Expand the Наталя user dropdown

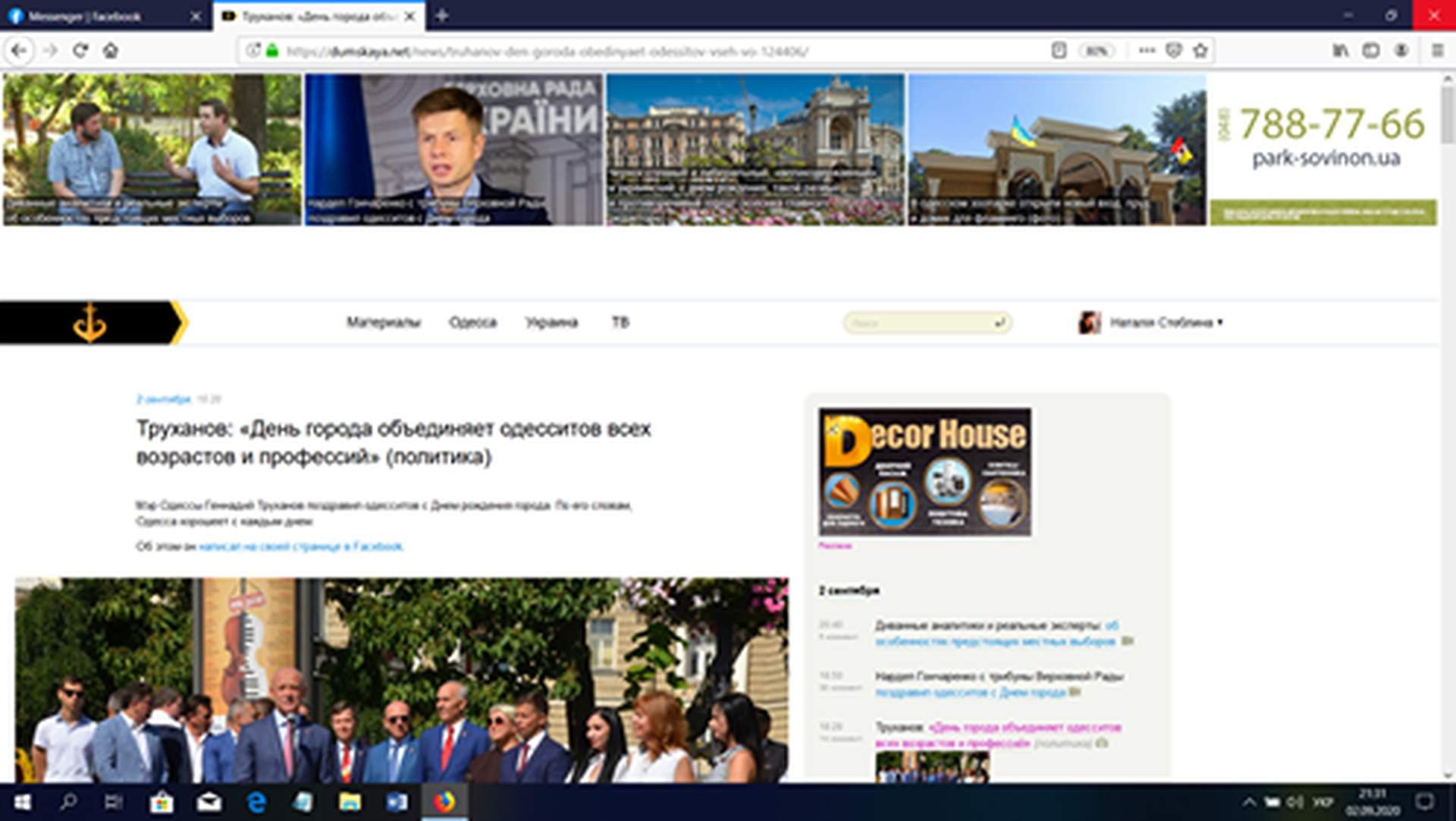(x=1166, y=322)
